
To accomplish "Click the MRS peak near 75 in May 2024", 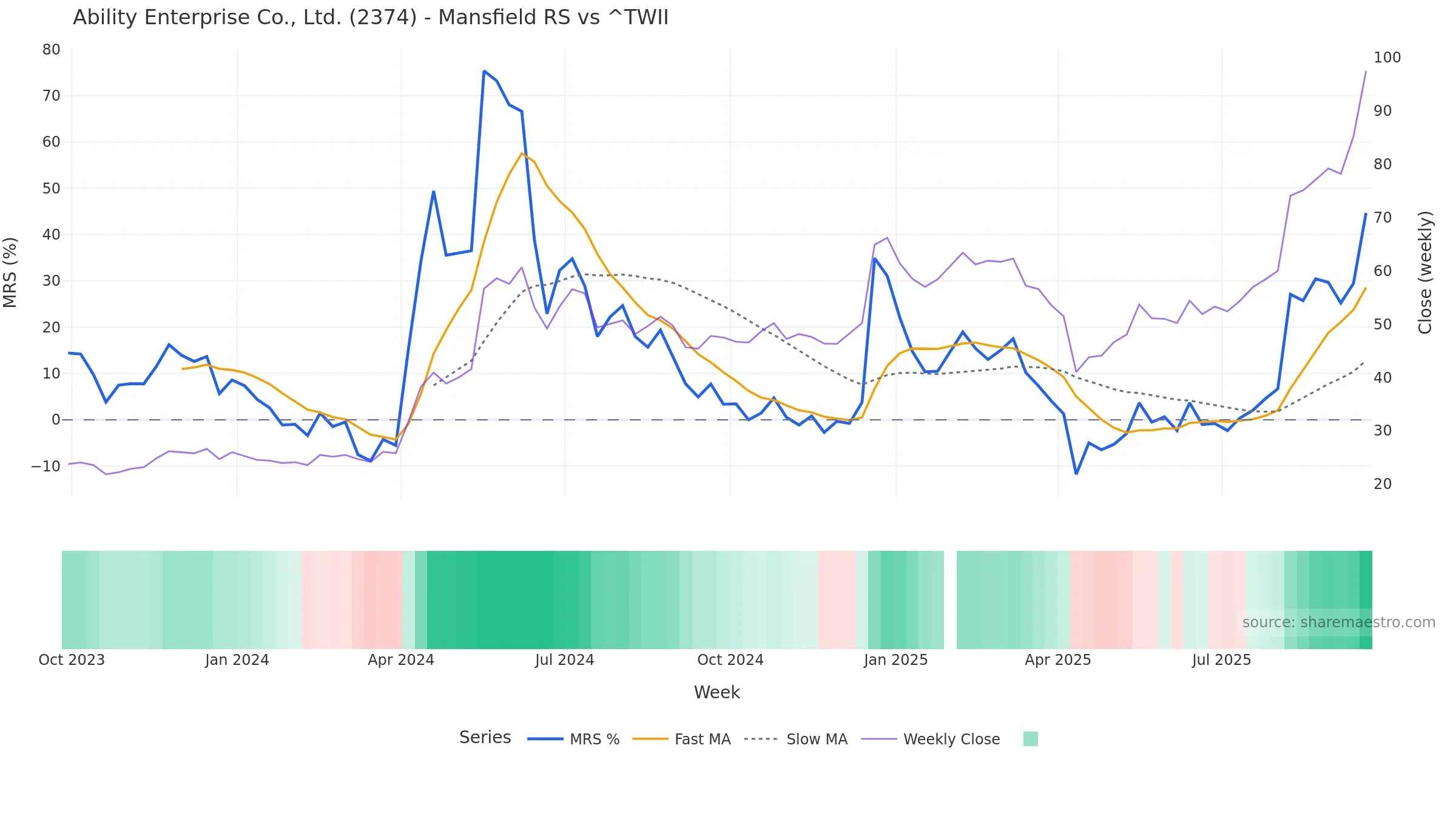I will tap(484, 72).
